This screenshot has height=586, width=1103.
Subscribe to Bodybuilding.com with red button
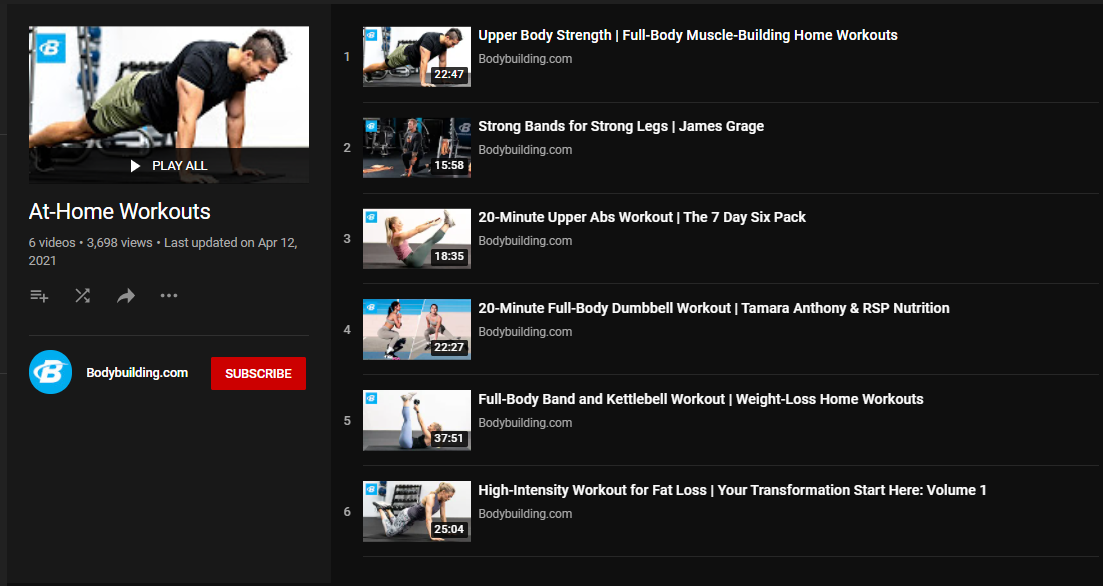(x=258, y=374)
